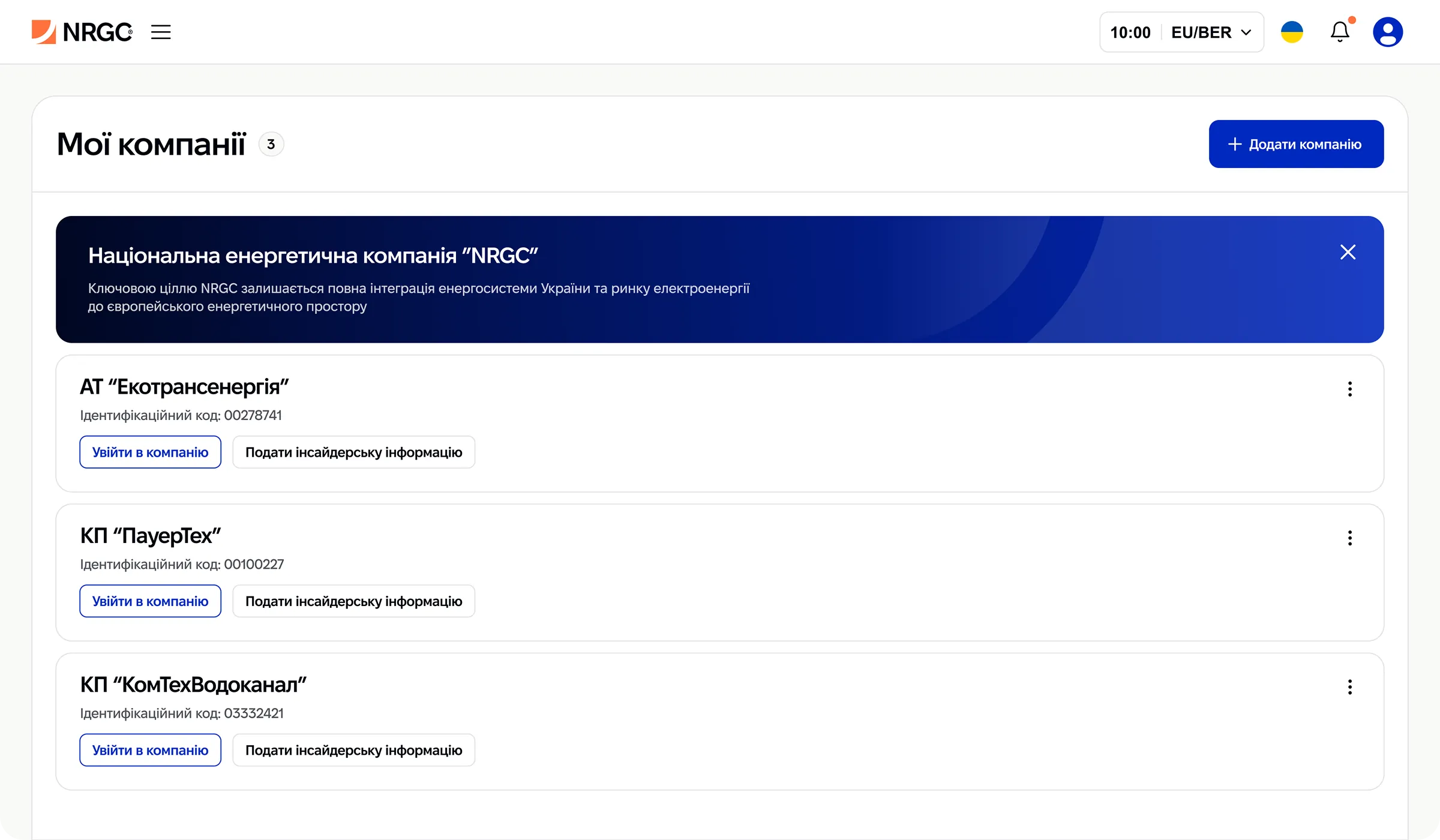Click the NRGC logo
Image resolution: width=1440 pixels, height=840 pixels.
pyautogui.click(x=82, y=32)
